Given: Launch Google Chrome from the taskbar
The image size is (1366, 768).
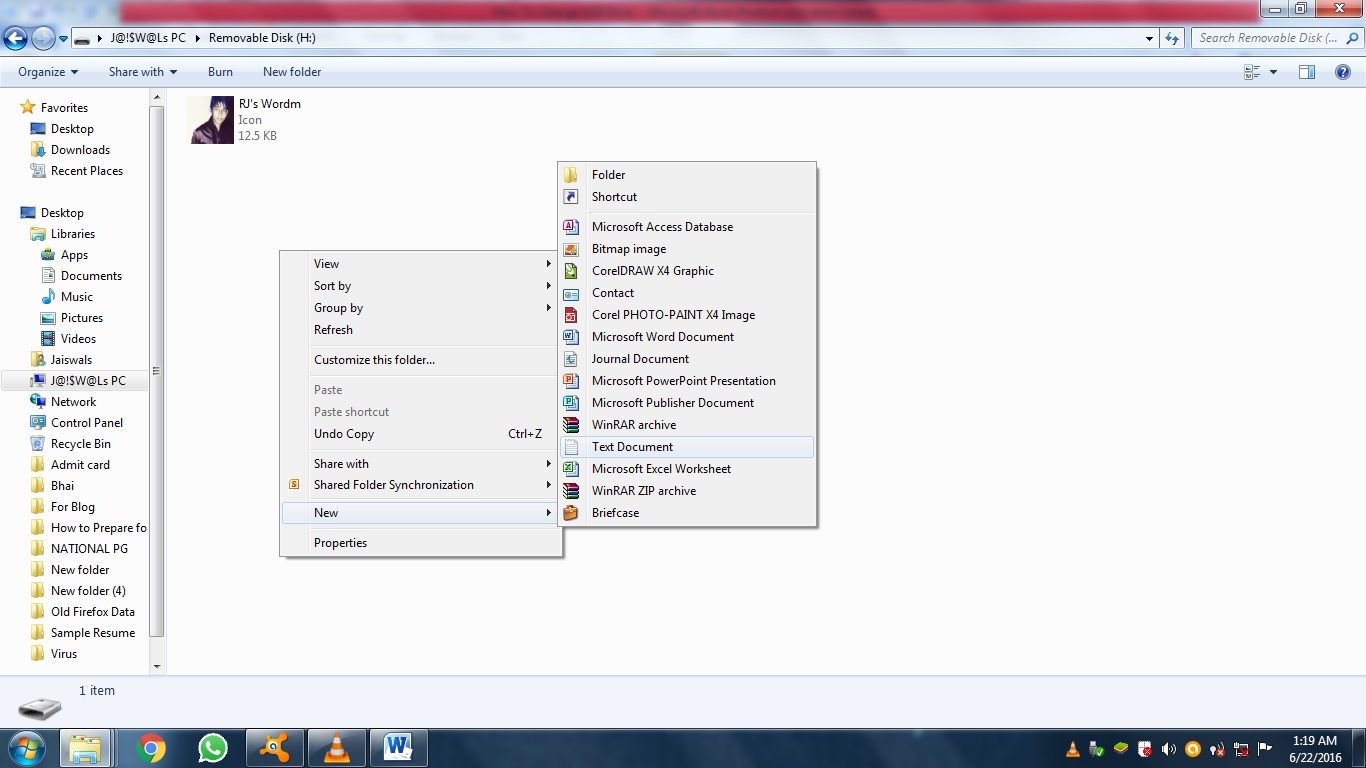Looking at the screenshot, I should tap(150, 747).
